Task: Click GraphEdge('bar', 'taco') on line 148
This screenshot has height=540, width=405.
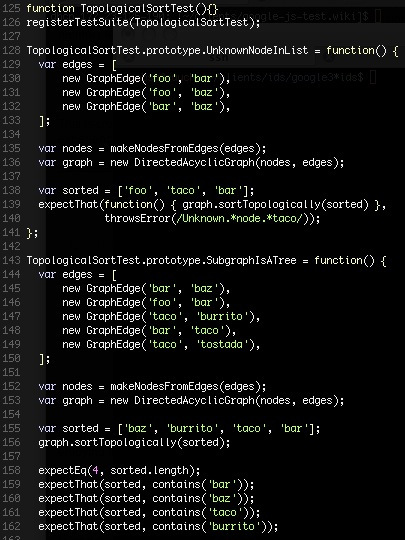Action: 158,330
